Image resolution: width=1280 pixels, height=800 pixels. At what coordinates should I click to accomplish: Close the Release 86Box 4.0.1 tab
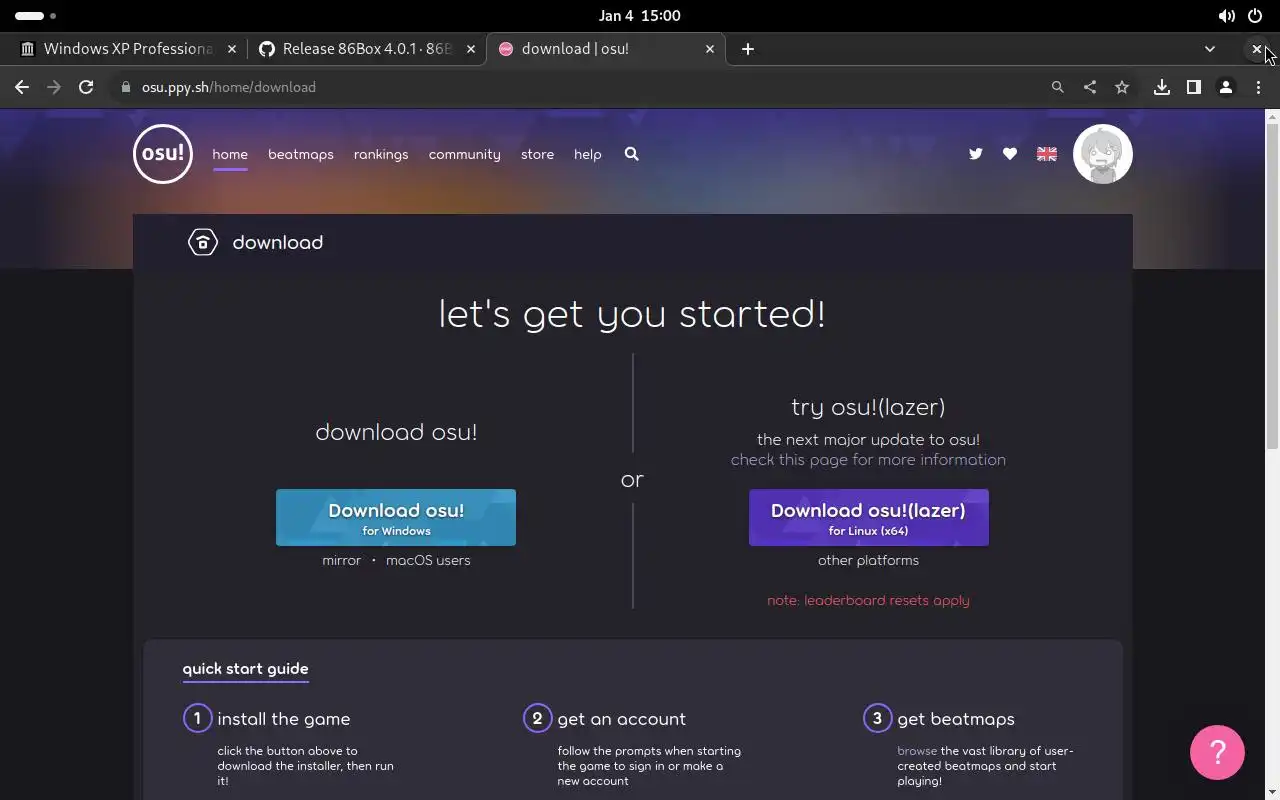pyautogui.click(x=471, y=49)
